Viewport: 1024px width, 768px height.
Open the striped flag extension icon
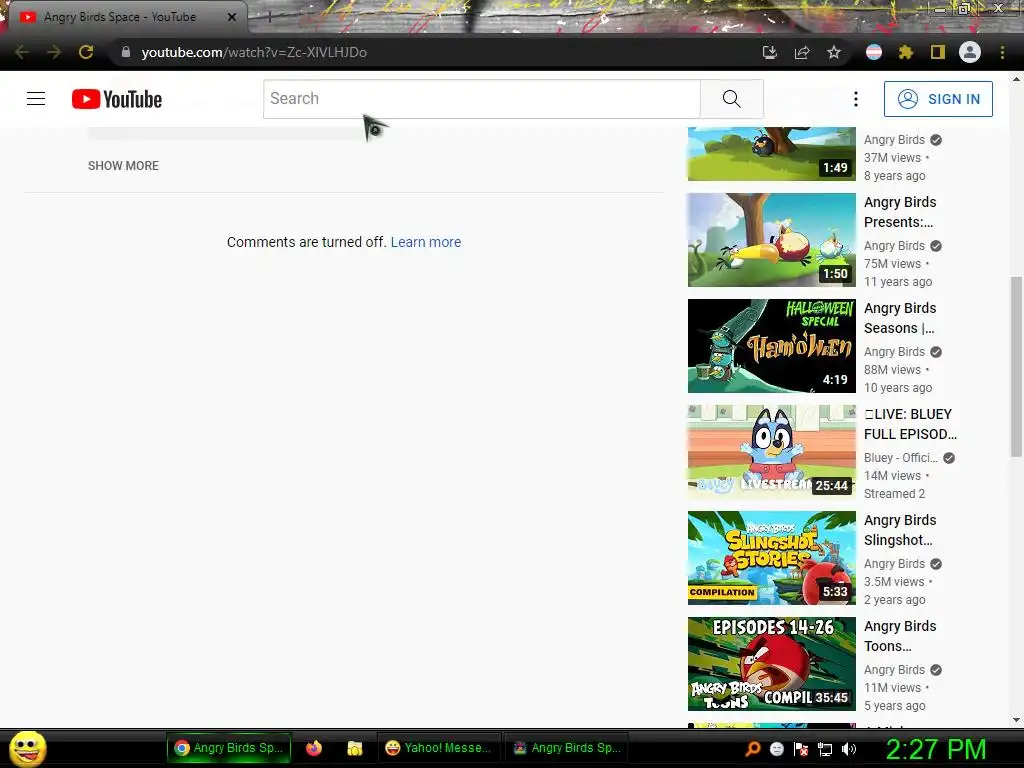(874, 52)
